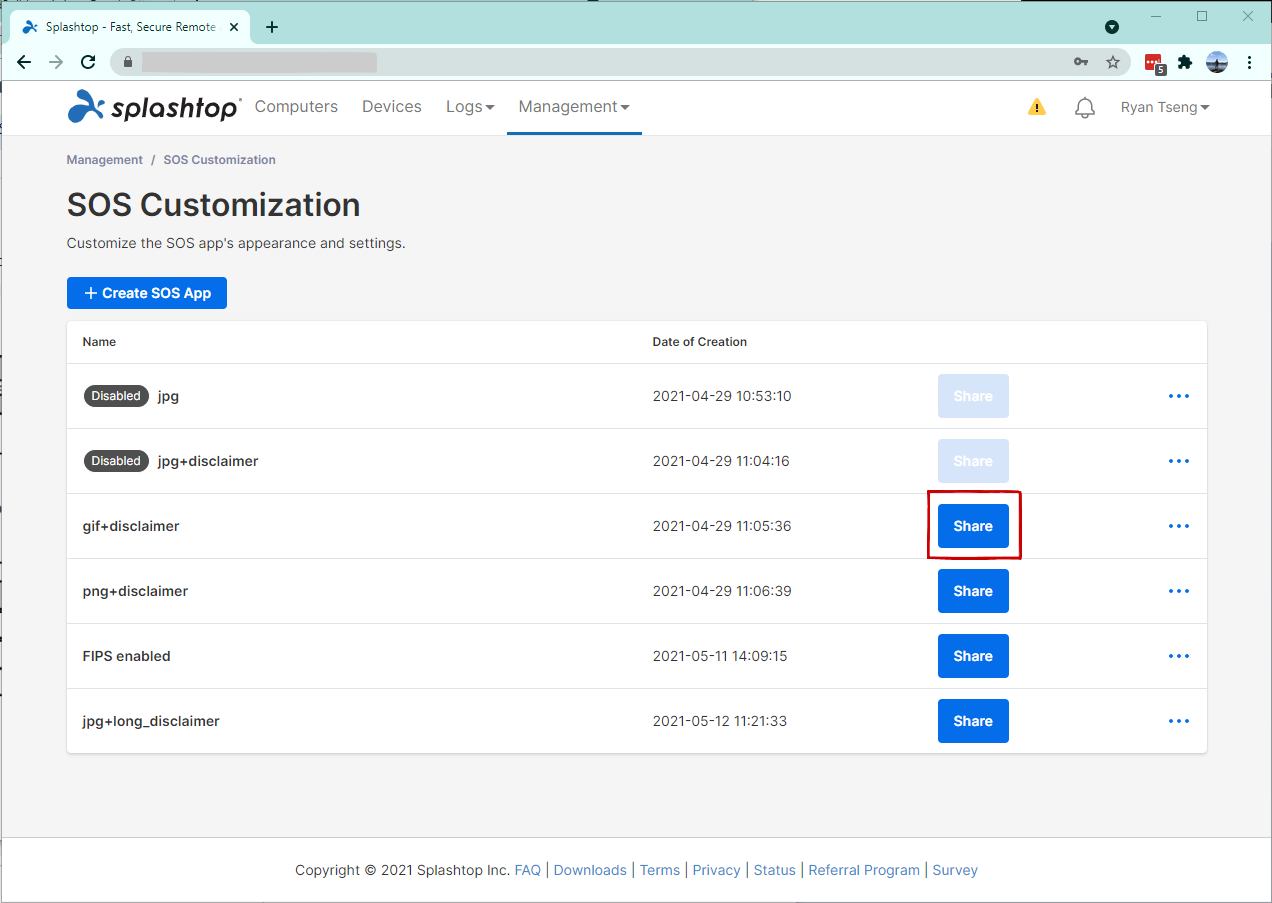Click the SOS Customization page heading
This screenshot has width=1272, height=903.
(x=214, y=205)
